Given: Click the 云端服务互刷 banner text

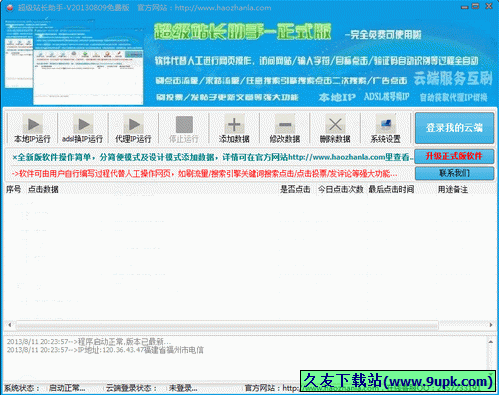Looking at the screenshot, I should (x=453, y=79).
